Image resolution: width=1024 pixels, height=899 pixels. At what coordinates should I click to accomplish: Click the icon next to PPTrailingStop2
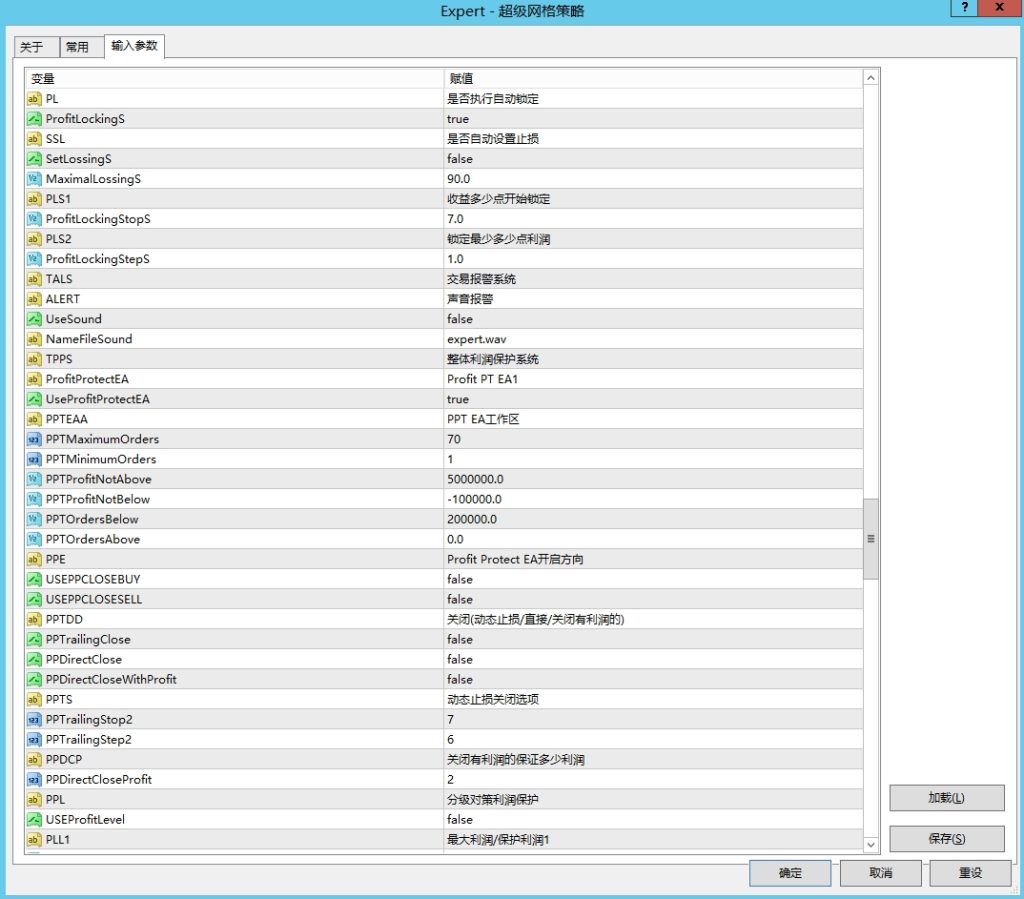click(x=34, y=719)
